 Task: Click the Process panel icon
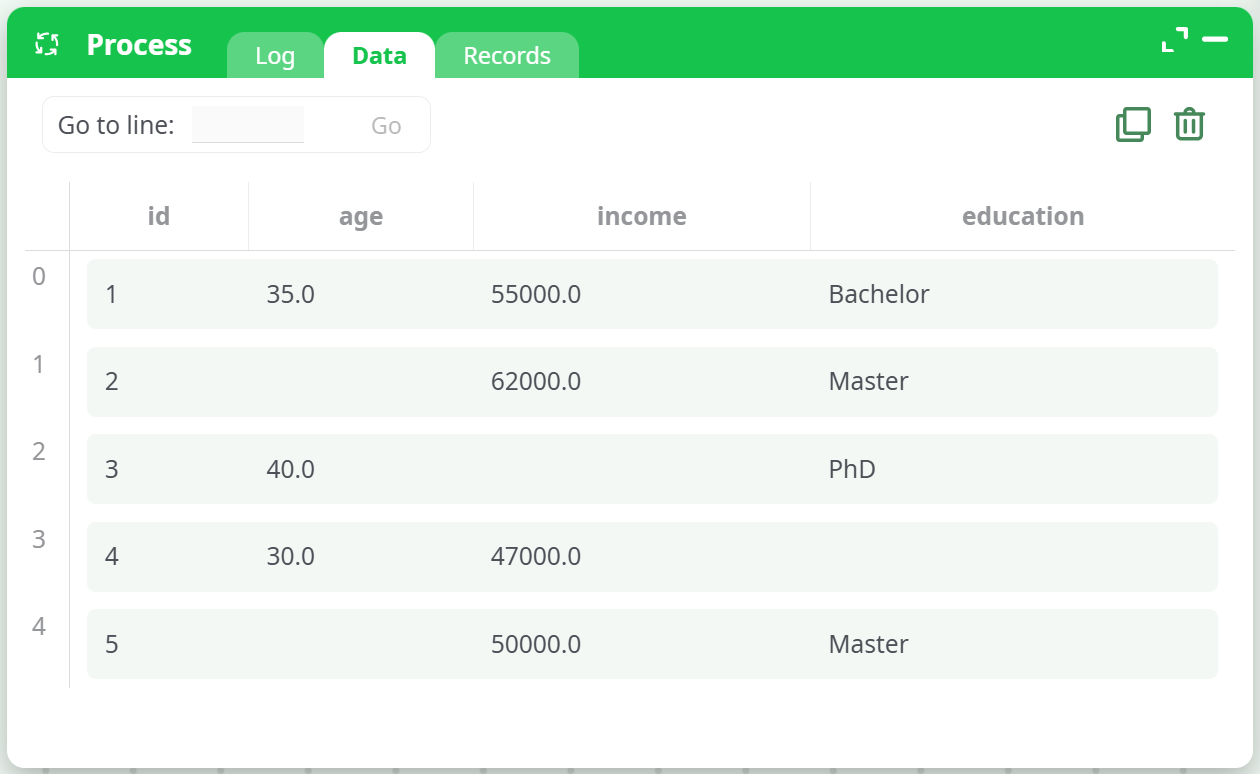pyautogui.click(x=47, y=44)
